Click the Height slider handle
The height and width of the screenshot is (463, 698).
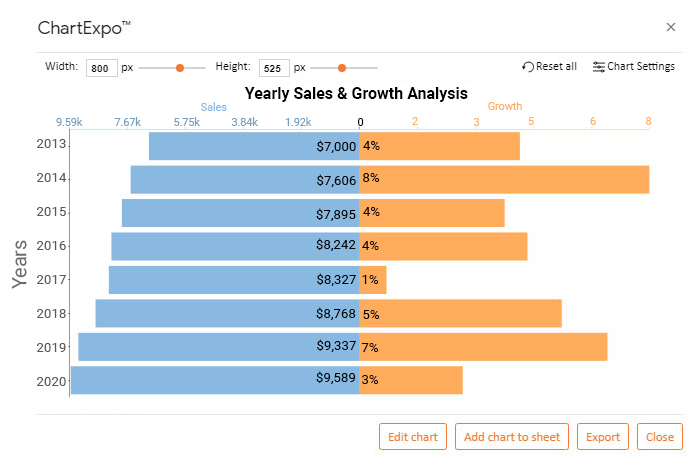point(342,68)
